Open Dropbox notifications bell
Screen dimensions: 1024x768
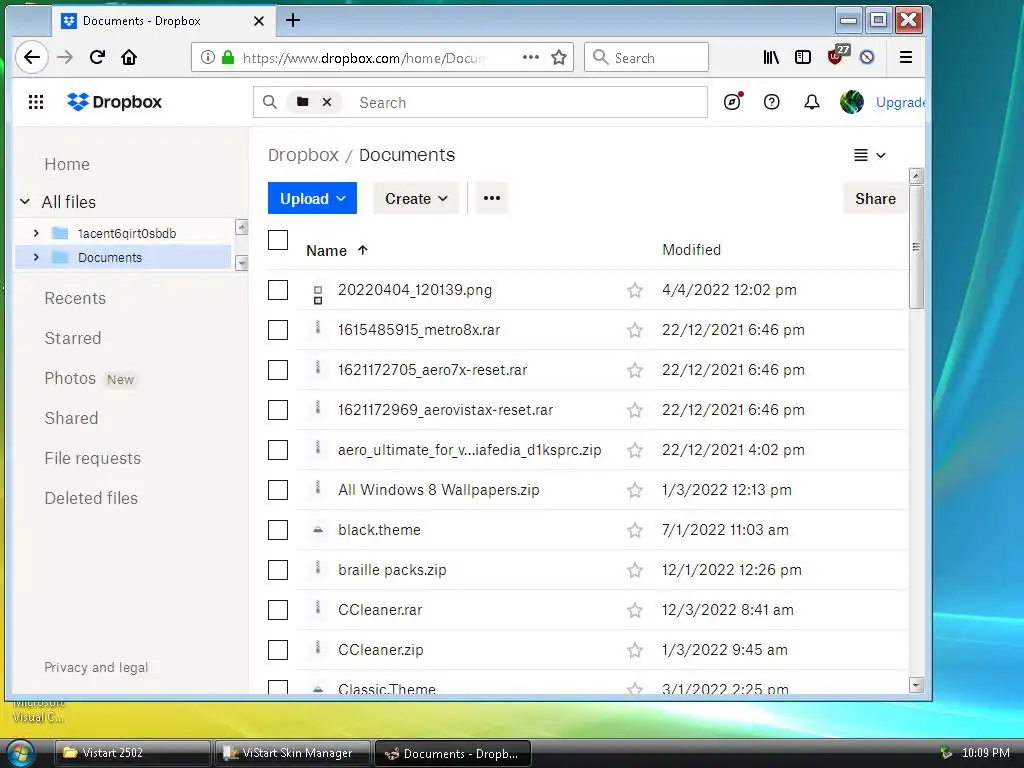click(812, 102)
